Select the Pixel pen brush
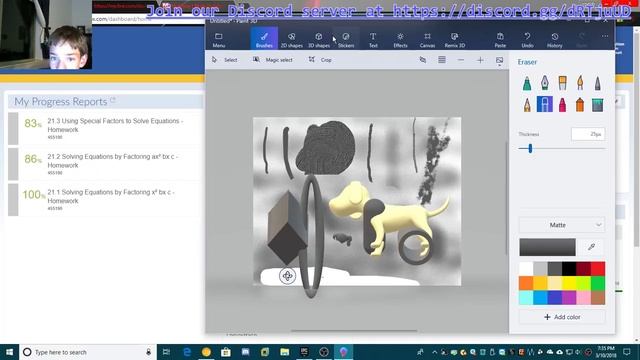 [x=598, y=83]
